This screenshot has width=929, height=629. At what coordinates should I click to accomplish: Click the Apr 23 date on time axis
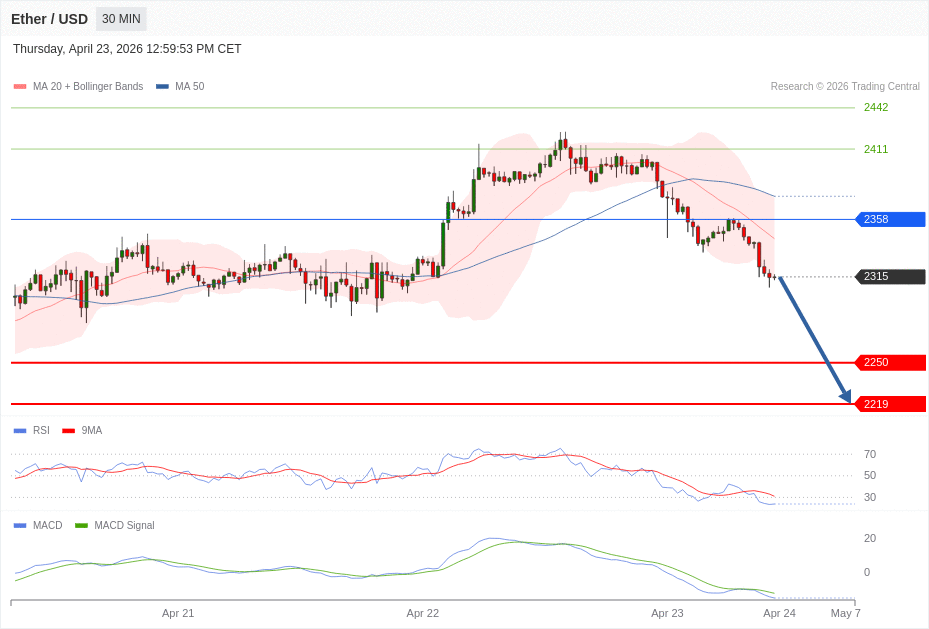pos(667,613)
